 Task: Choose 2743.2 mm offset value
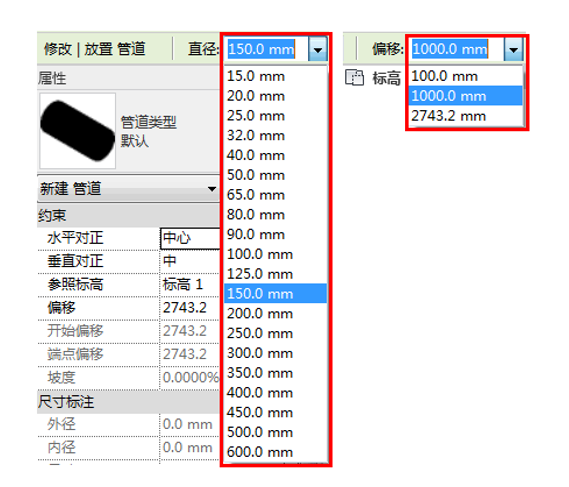point(466,116)
